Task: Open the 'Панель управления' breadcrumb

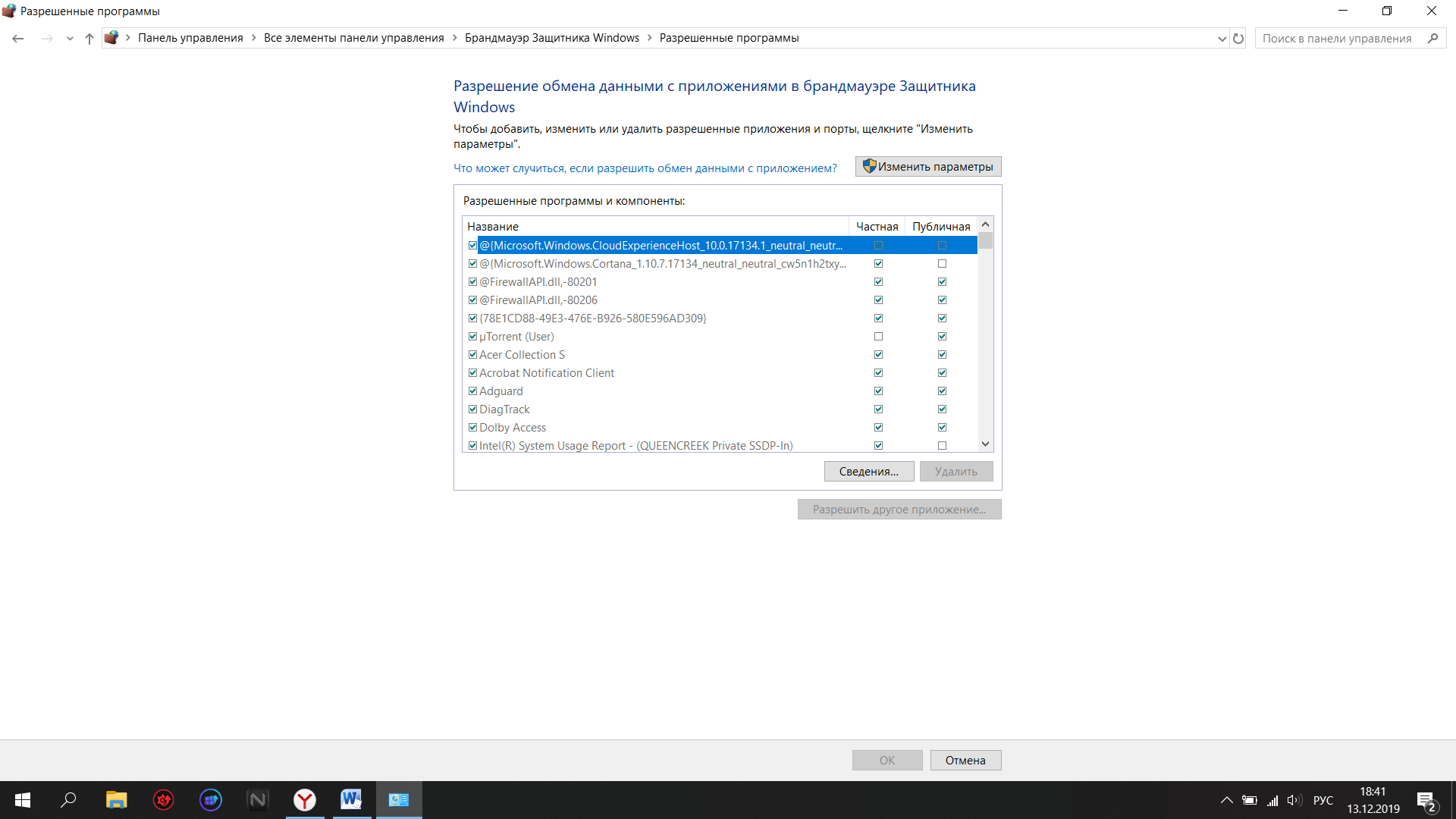Action: 190,38
